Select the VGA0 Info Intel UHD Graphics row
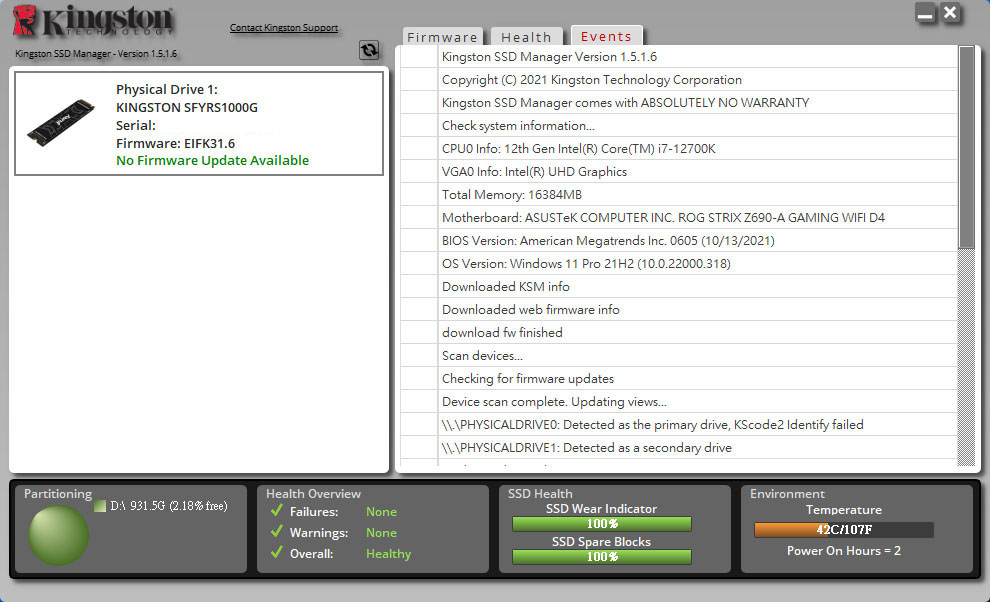Viewport: 990px width, 602px height. [x=679, y=172]
